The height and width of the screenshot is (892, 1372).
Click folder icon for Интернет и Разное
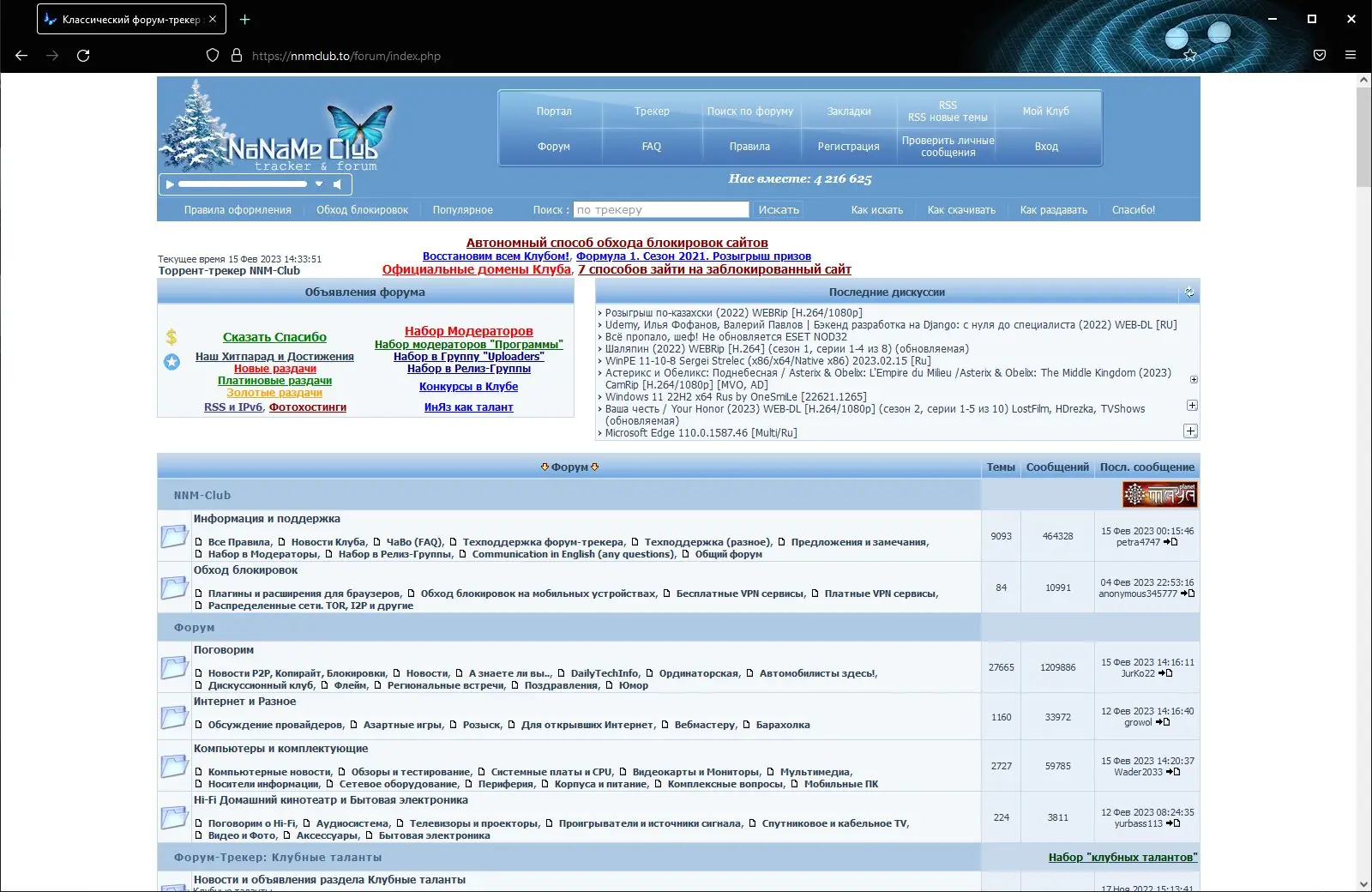[x=174, y=717]
